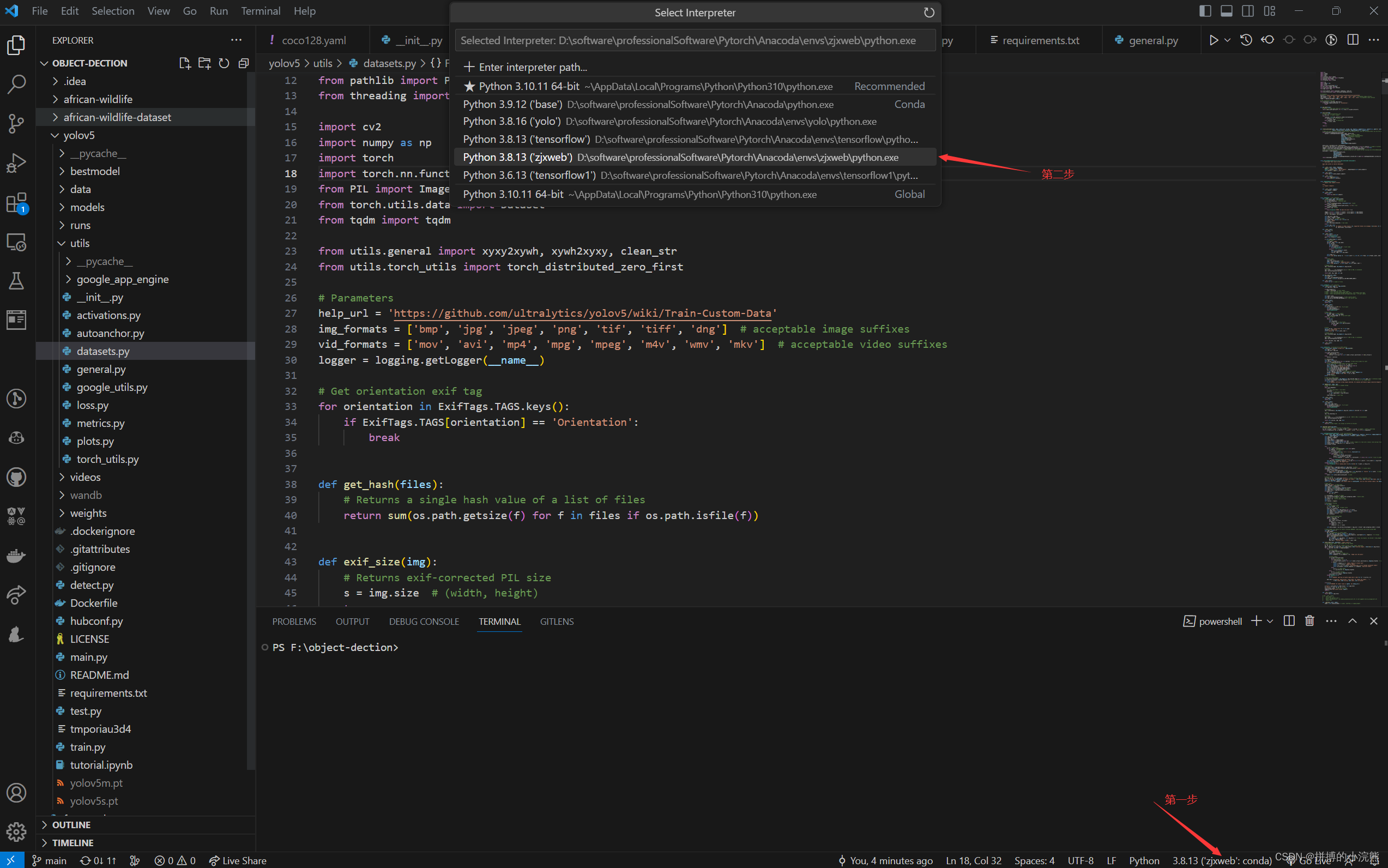Viewport: 1388px width, 868px height.
Task: Refresh the Explorer file tree
Action: [x=224, y=63]
